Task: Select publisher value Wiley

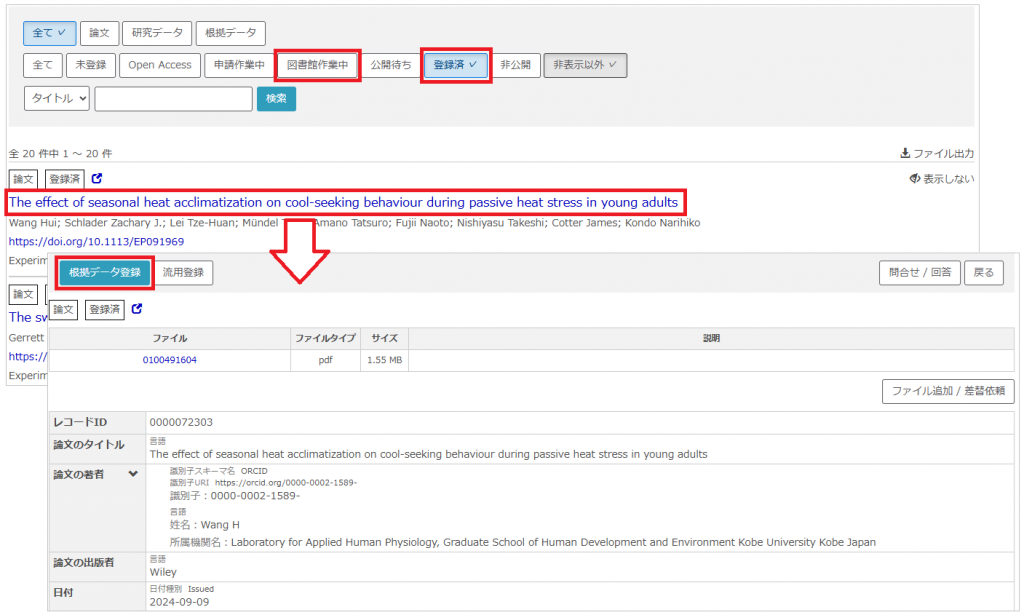Action: click(163, 573)
